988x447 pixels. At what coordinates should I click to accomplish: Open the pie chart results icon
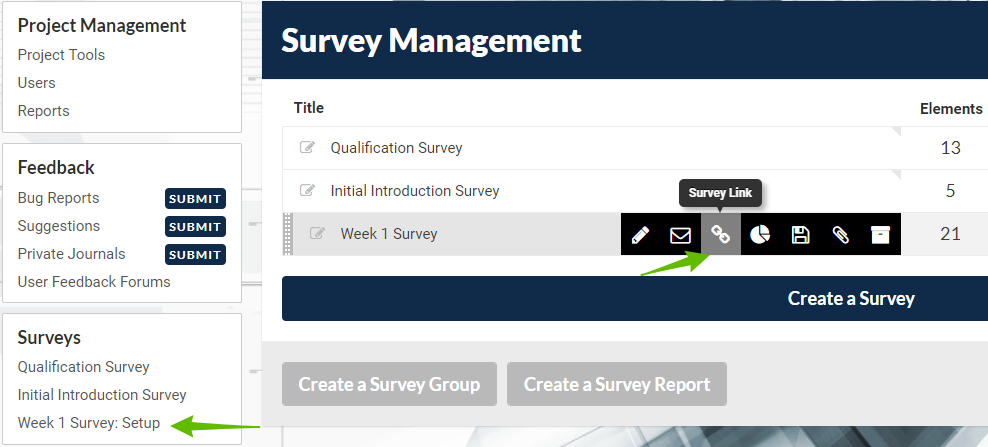tap(761, 235)
